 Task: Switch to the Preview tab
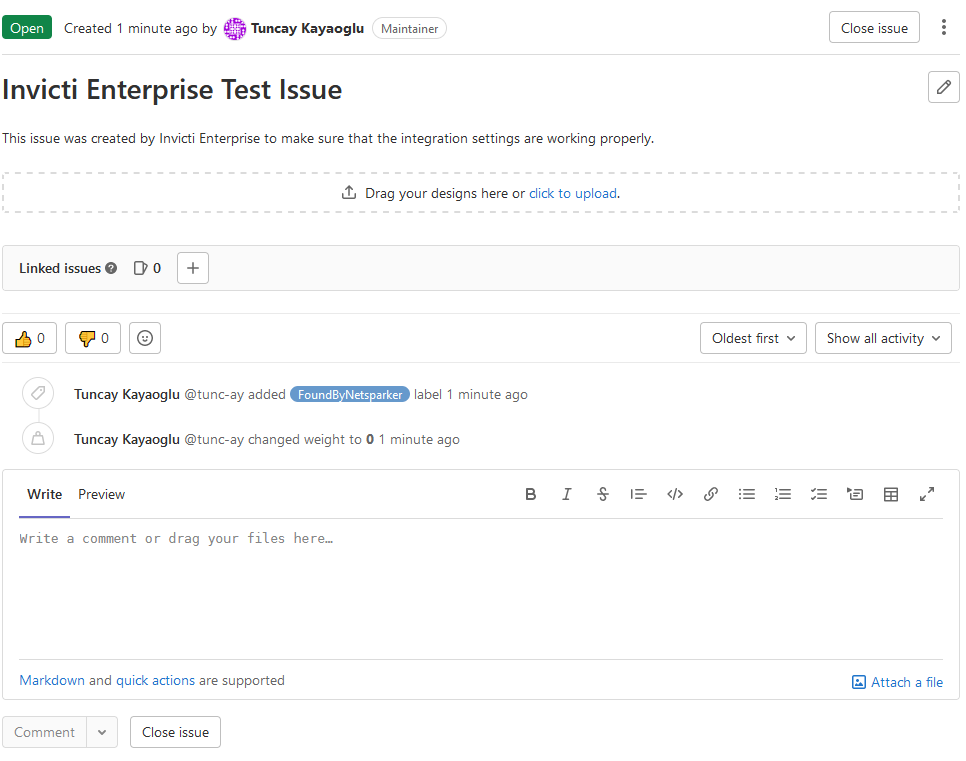pos(100,494)
